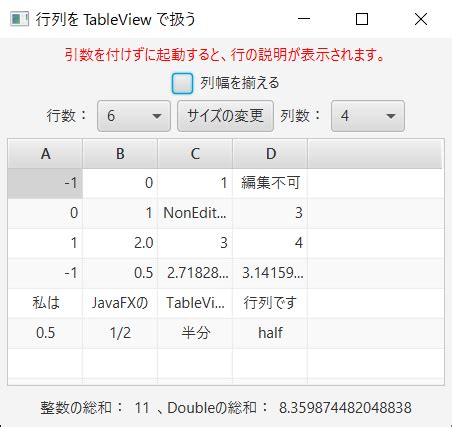The width and height of the screenshot is (452, 427).
Task: Open the 列数 dropdown showing 4
Action: tap(368, 116)
